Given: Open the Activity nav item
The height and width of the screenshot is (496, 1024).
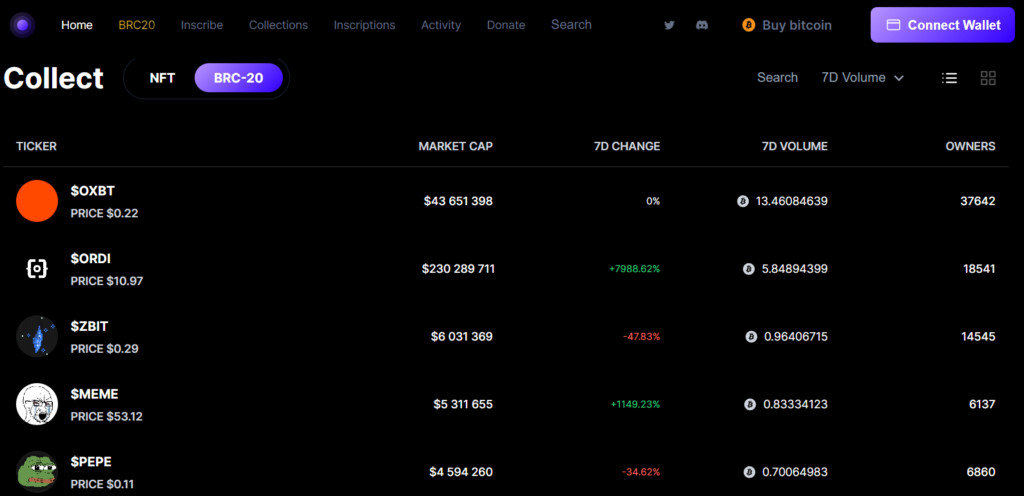Looking at the screenshot, I should (441, 25).
